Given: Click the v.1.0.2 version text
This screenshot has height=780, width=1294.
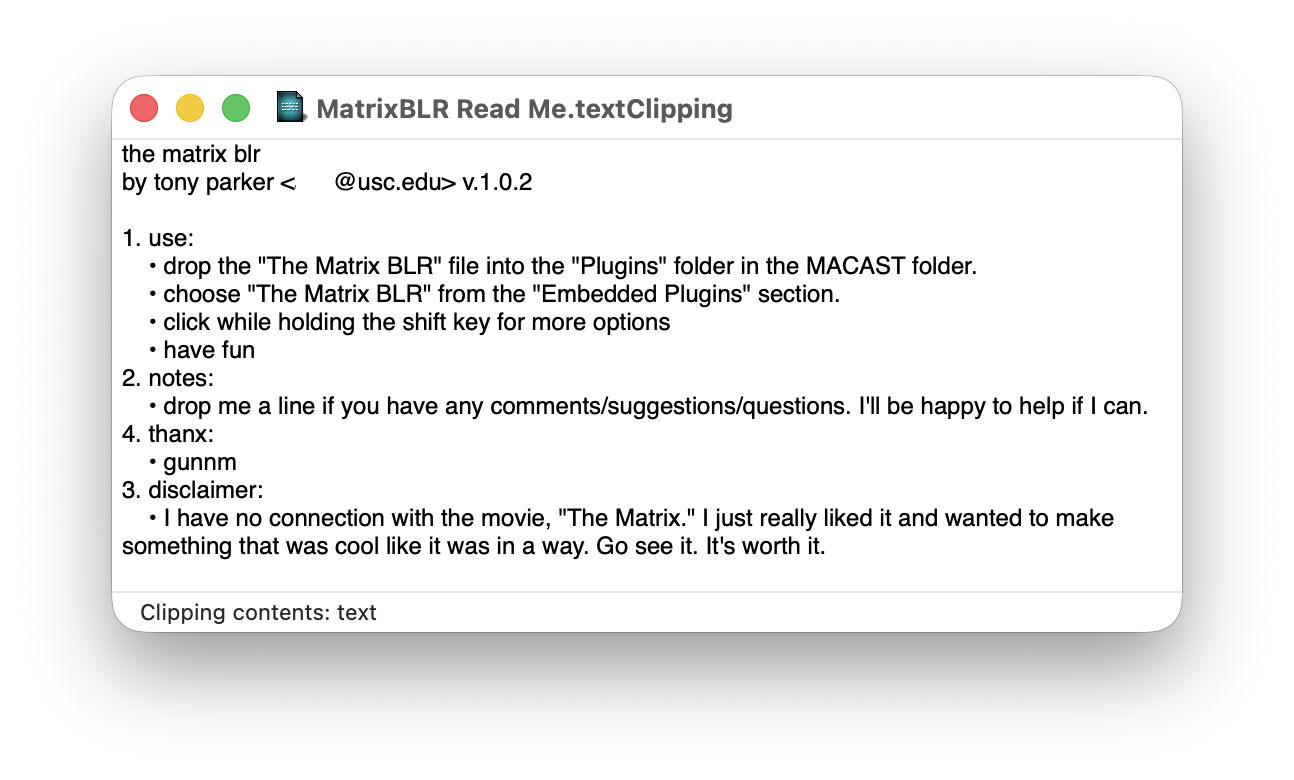Looking at the screenshot, I should tap(497, 183).
